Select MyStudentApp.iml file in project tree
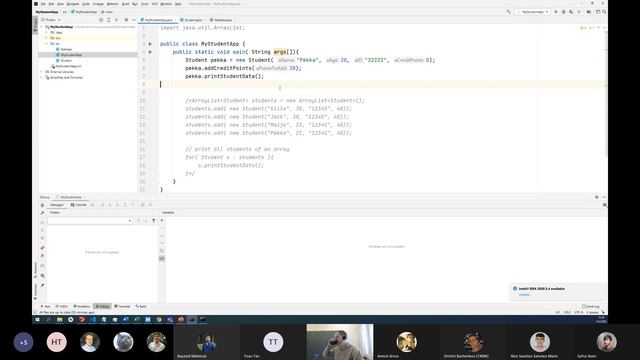 click(x=68, y=66)
